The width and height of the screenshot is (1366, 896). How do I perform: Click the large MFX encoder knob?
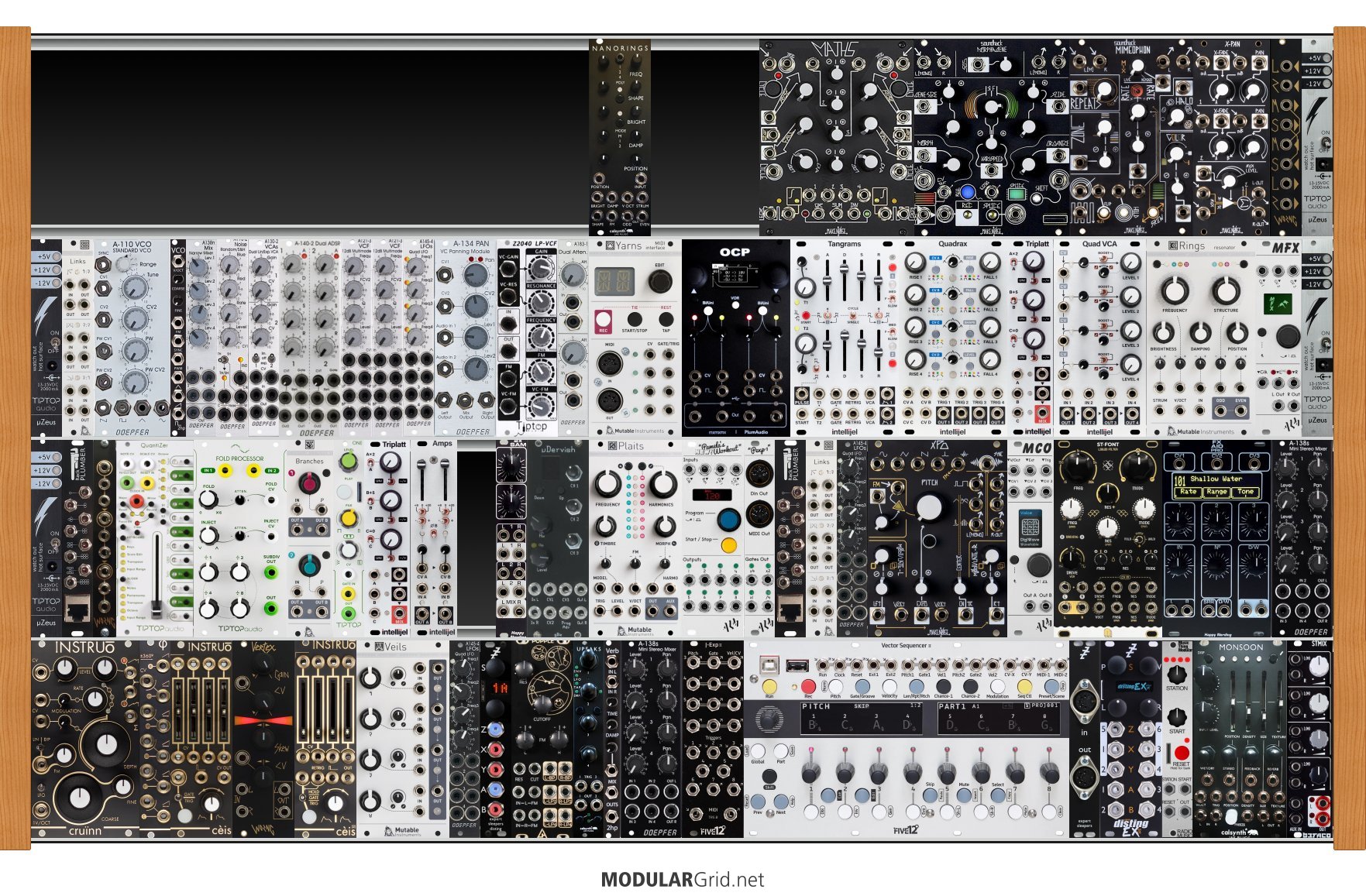click(x=1287, y=336)
